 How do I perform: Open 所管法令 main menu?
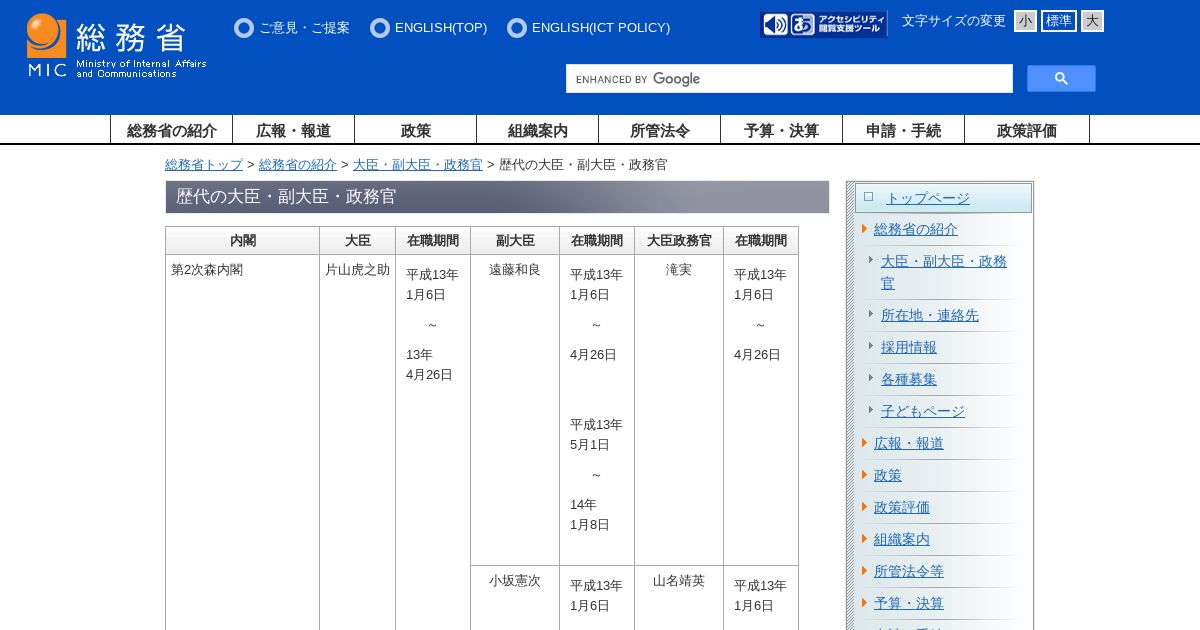click(660, 130)
